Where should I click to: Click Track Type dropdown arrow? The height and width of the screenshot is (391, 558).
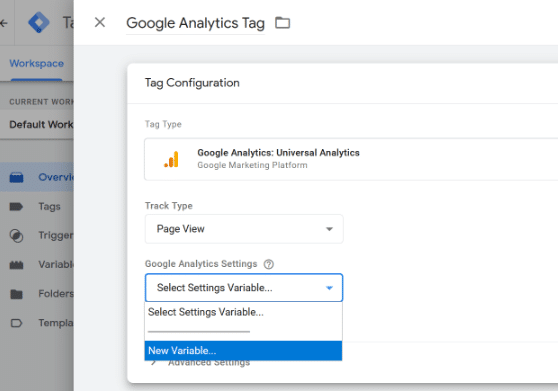point(330,229)
